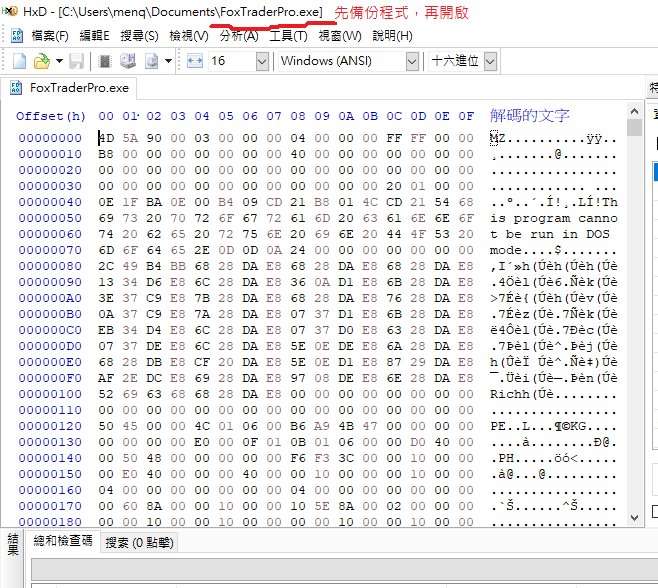658x588 pixels.
Task: Click the HxD title bar application icon
Action: pos(10,11)
